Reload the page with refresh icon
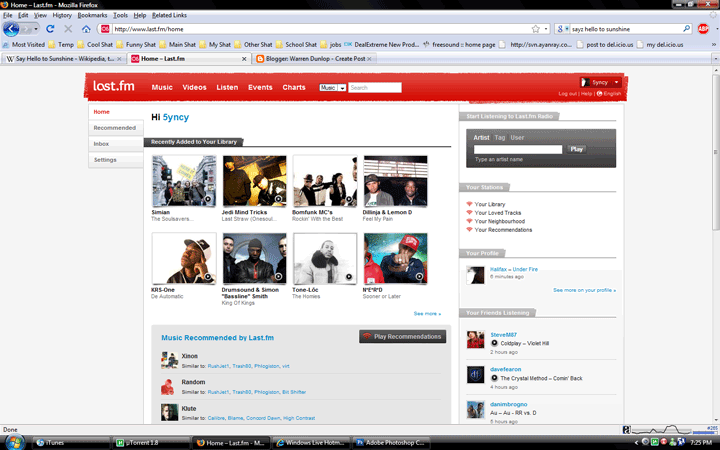 click(50, 29)
